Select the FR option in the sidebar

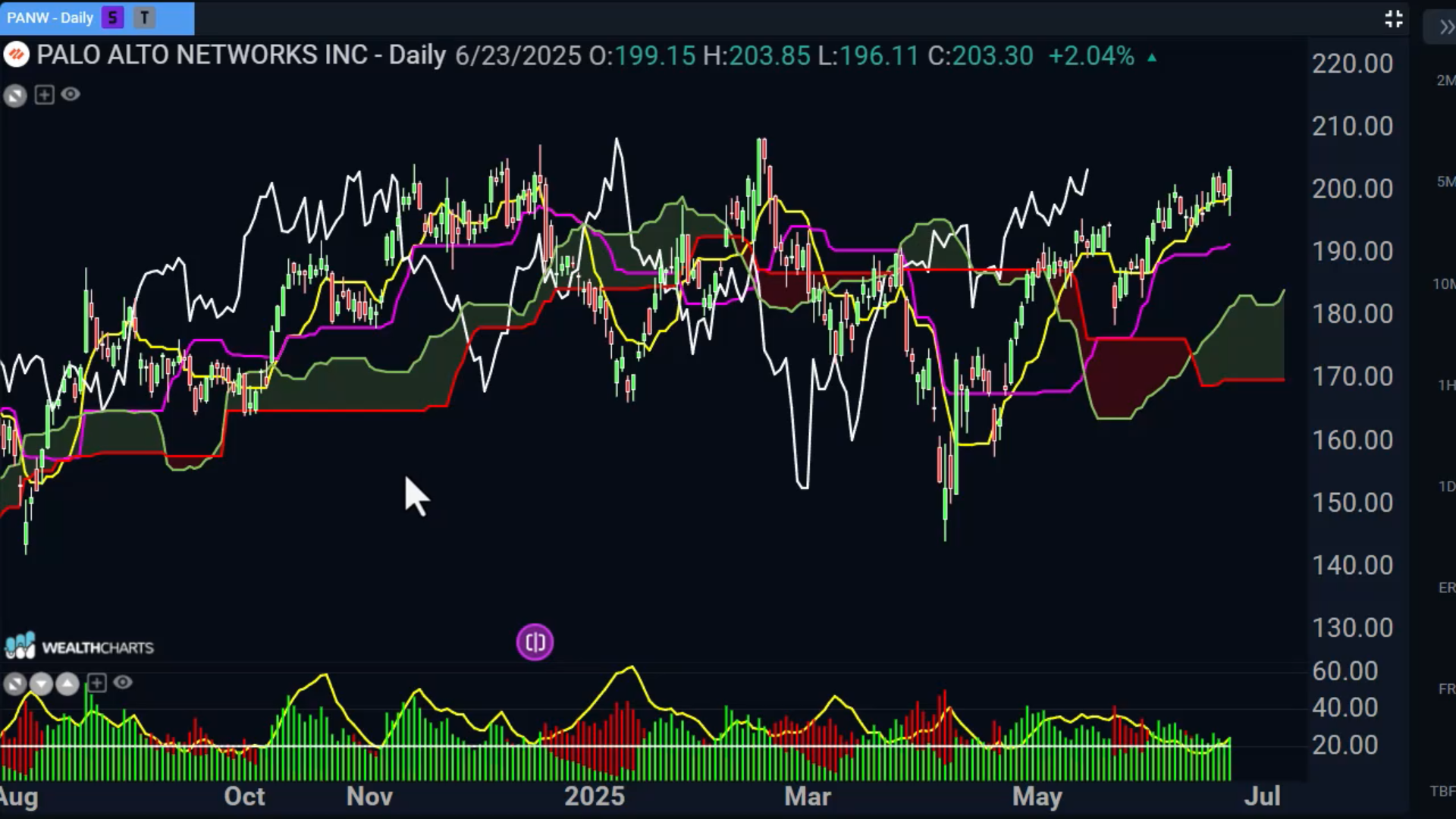click(x=1446, y=689)
